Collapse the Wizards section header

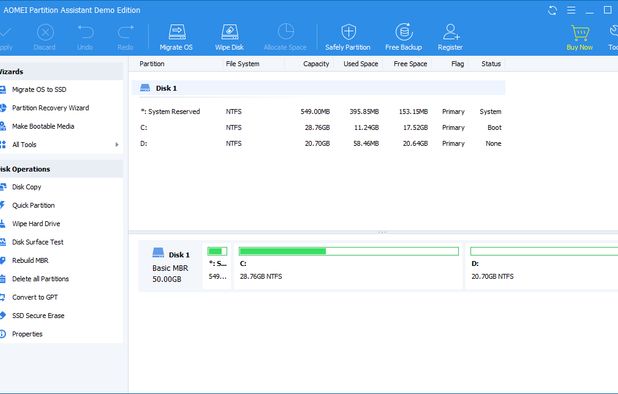(61, 72)
